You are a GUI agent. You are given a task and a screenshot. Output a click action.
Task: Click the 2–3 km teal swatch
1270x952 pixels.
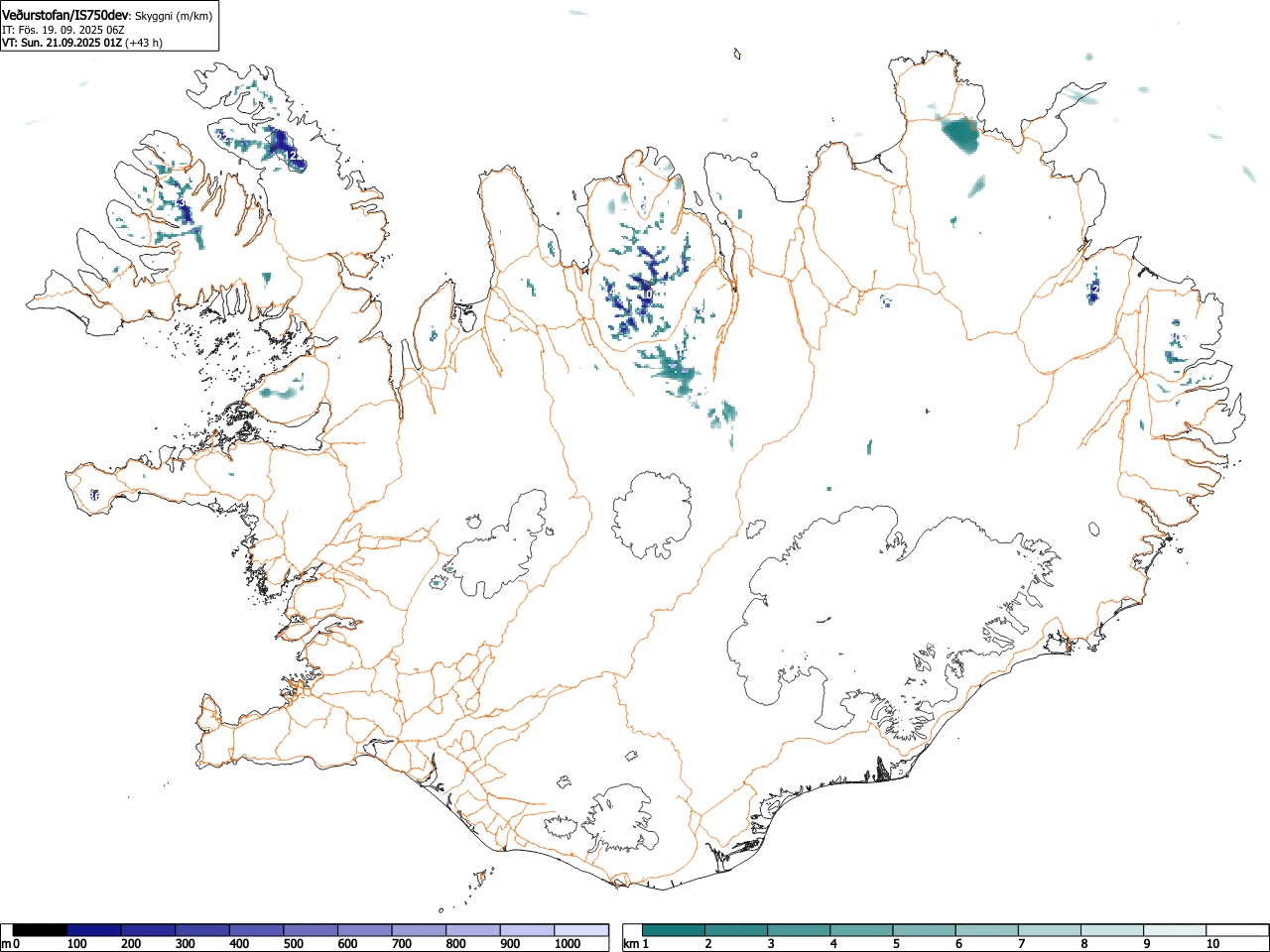(736, 930)
